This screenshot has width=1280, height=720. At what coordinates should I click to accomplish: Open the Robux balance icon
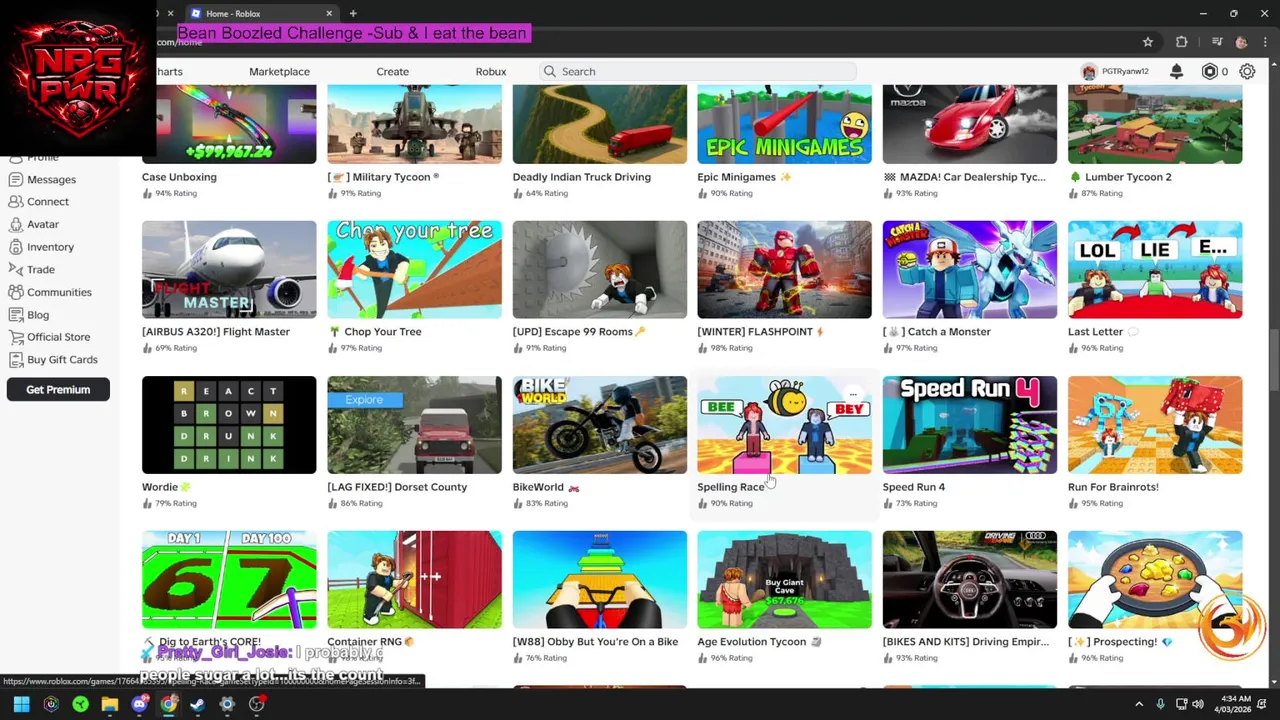[1209, 71]
